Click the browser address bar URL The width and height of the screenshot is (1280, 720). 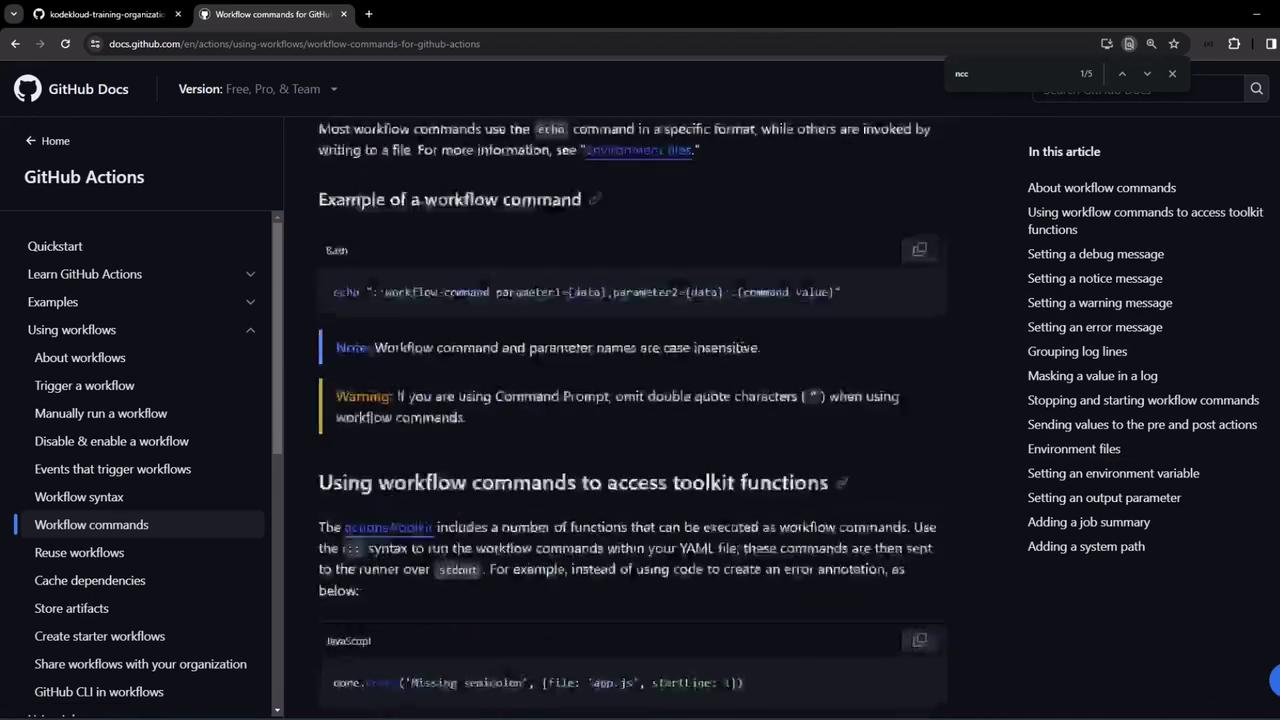(x=294, y=44)
